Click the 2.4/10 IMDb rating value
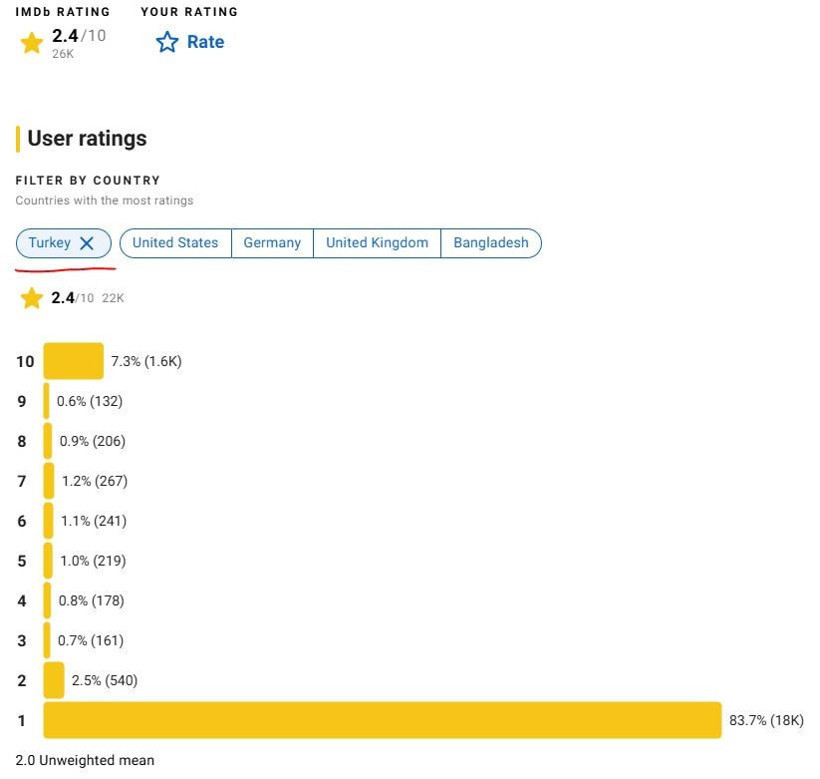Screen dimensions: 820x779 78,36
